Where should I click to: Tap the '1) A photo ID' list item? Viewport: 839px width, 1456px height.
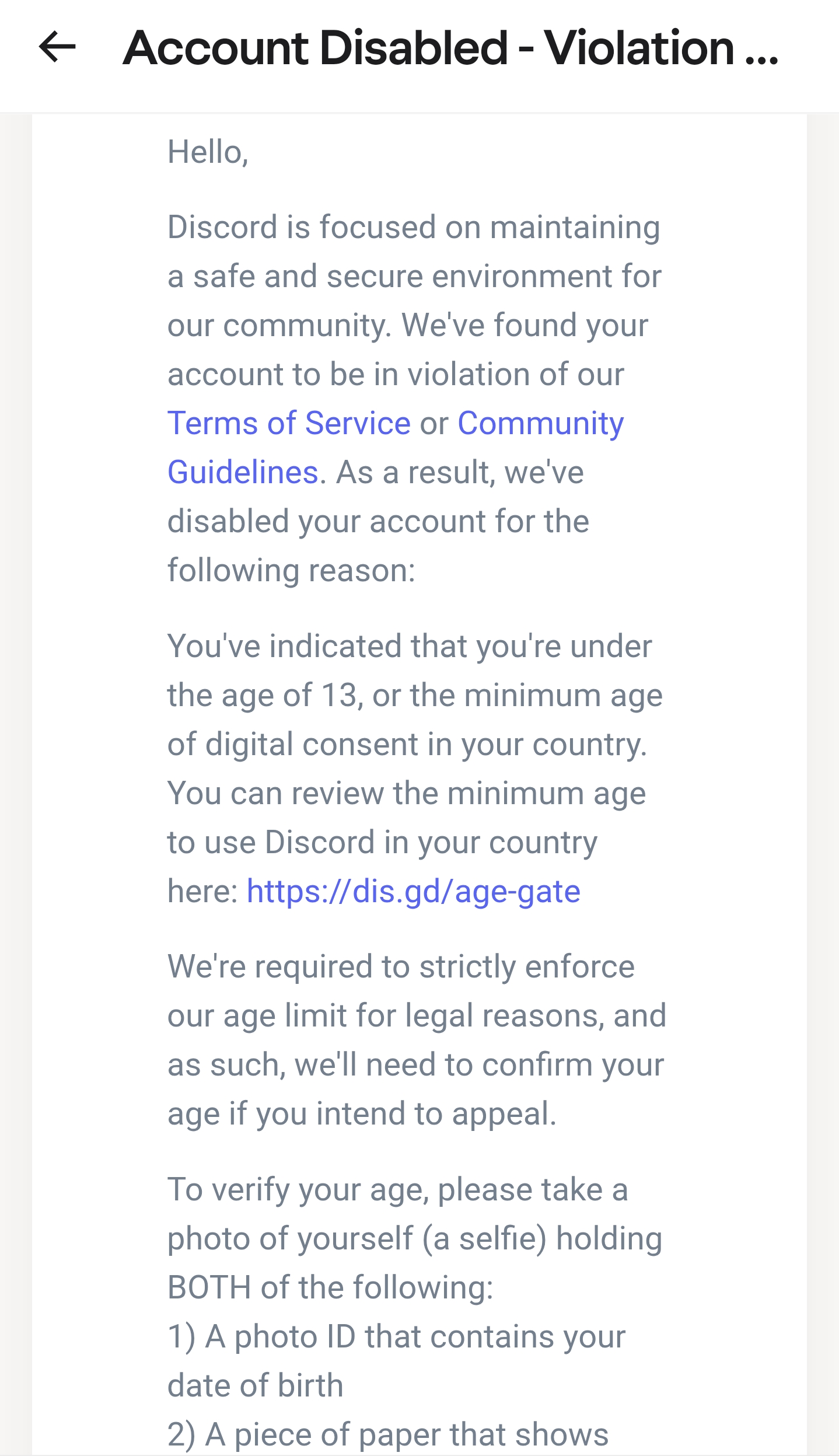397,1361
